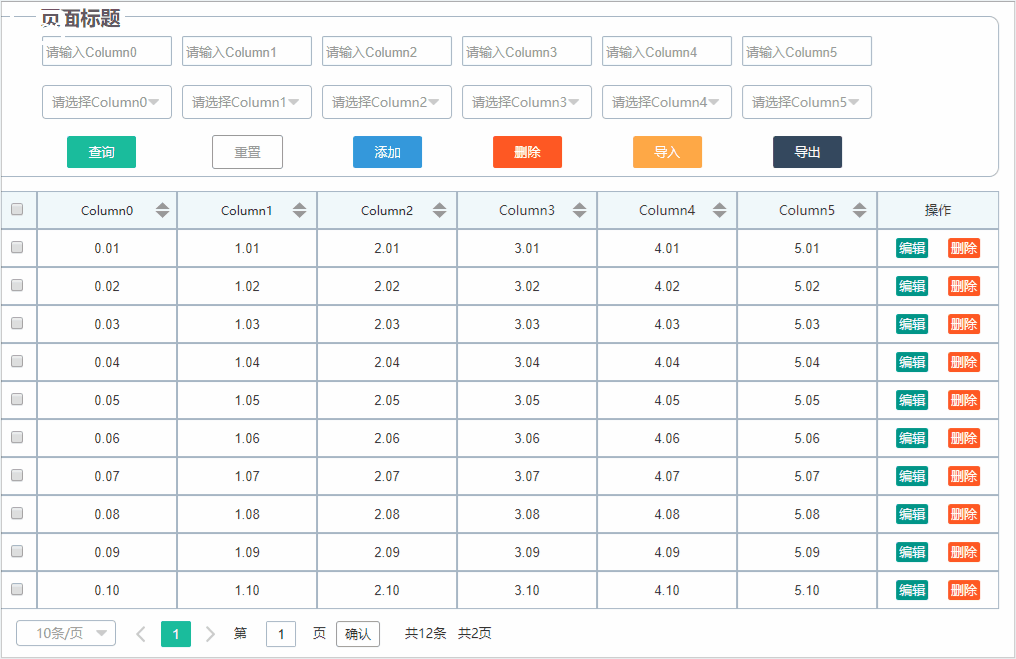This screenshot has width=1016, height=659.
Task: Edit the row with 0.10
Action: pos(912,590)
